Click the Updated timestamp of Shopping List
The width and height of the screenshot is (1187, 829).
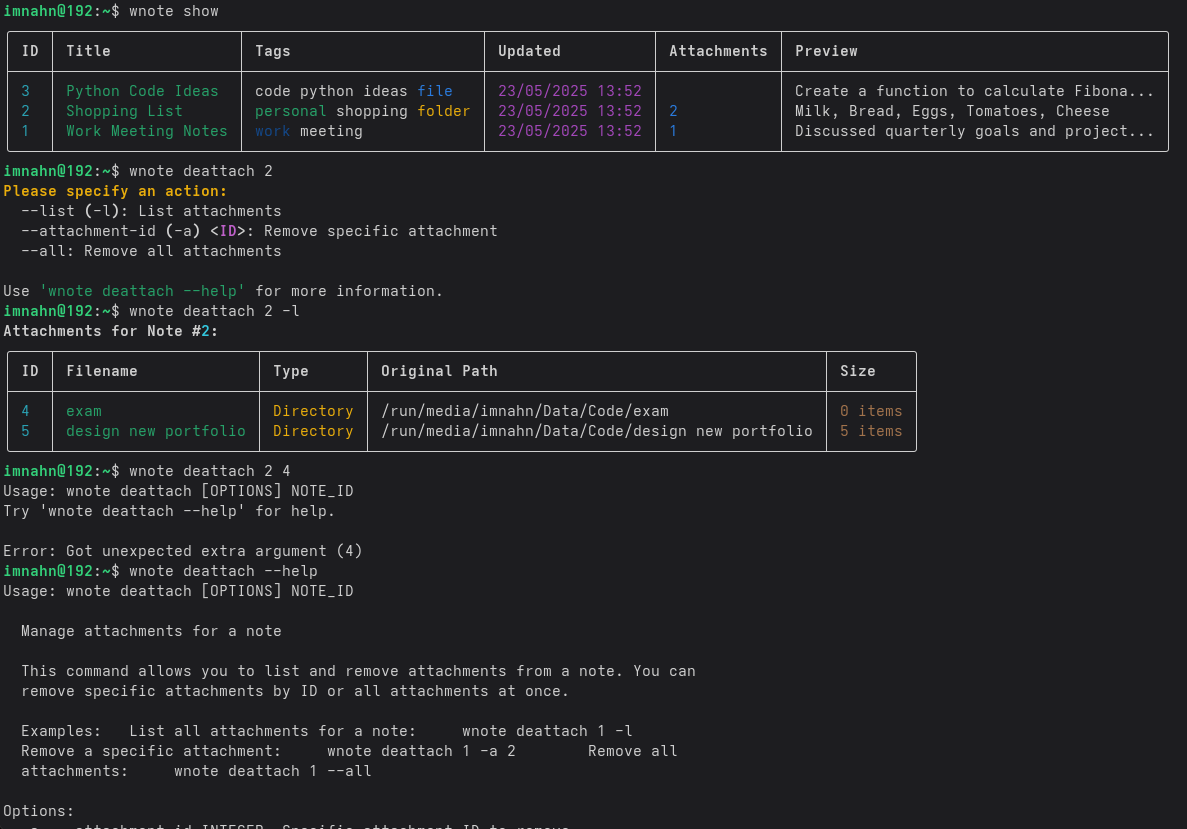(x=569, y=111)
